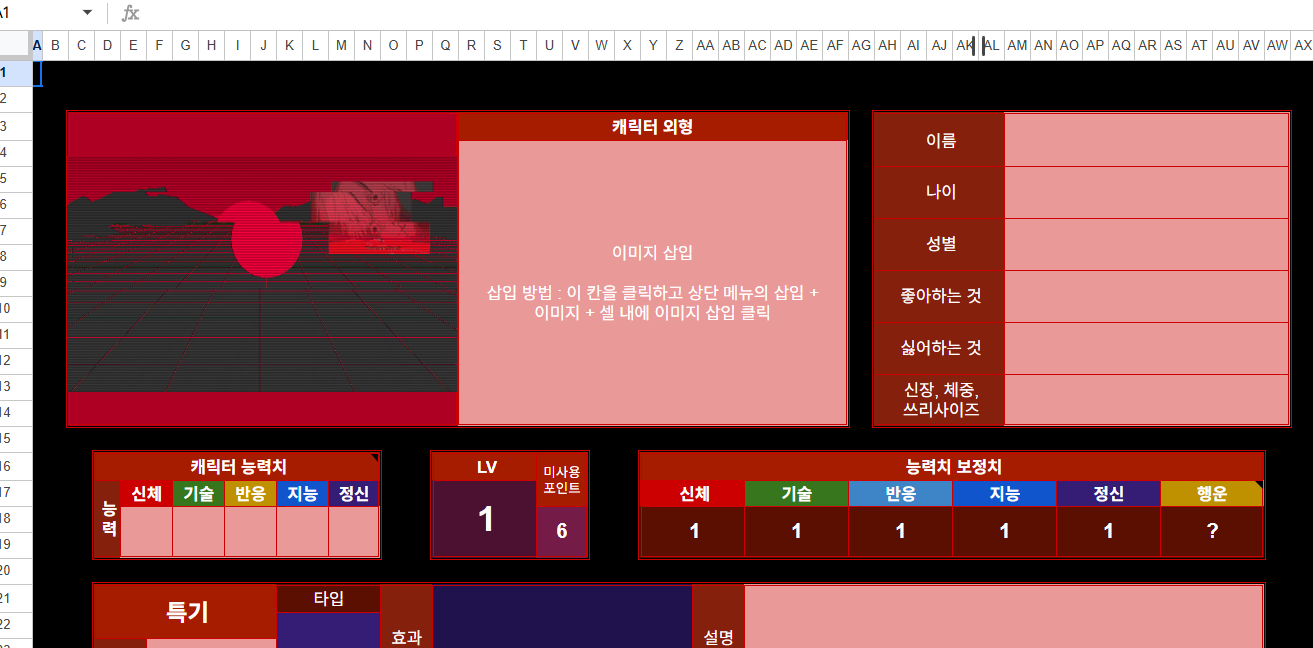Click the LV value cell showing 1
Viewport: 1313px width, 648px height.
(485, 519)
